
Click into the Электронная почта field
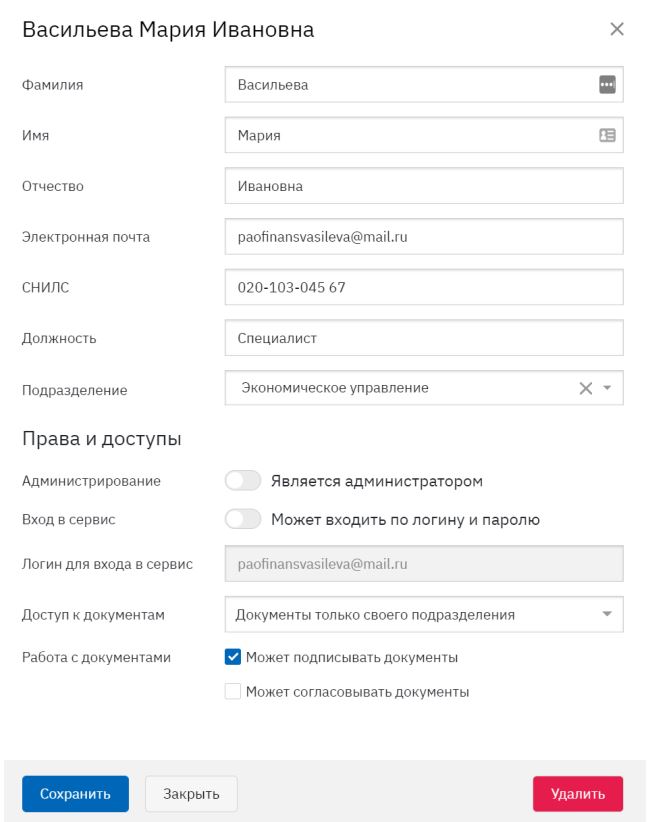point(424,236)
